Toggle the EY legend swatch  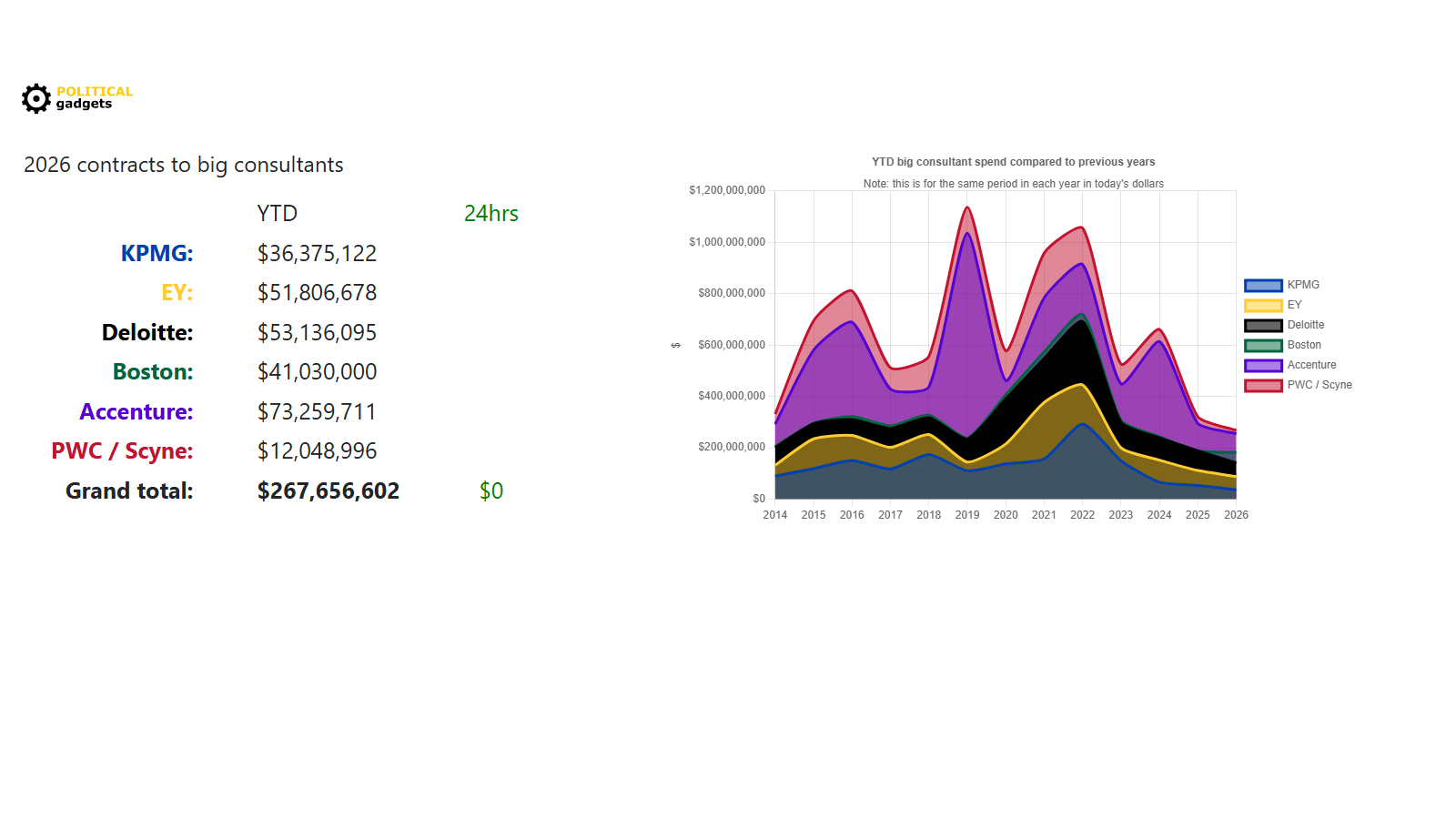coord(1263,306)
